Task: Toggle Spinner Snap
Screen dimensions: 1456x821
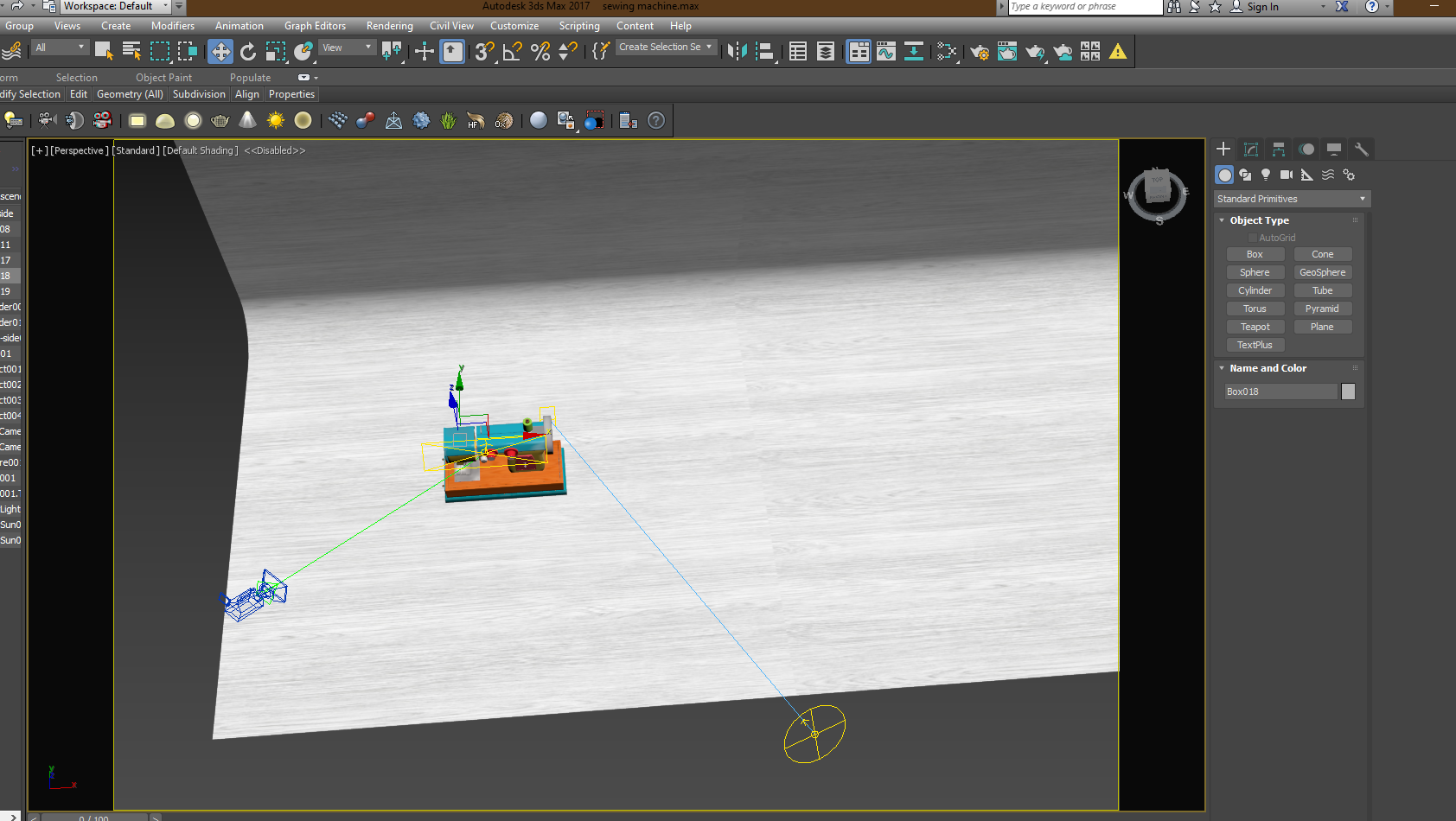Action: [568, 52]
